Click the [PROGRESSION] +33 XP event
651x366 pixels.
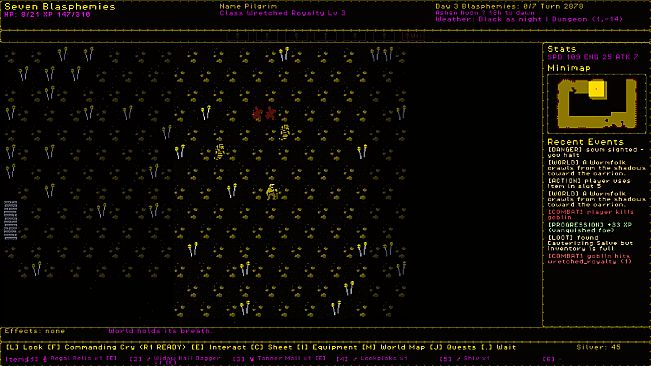590,227
